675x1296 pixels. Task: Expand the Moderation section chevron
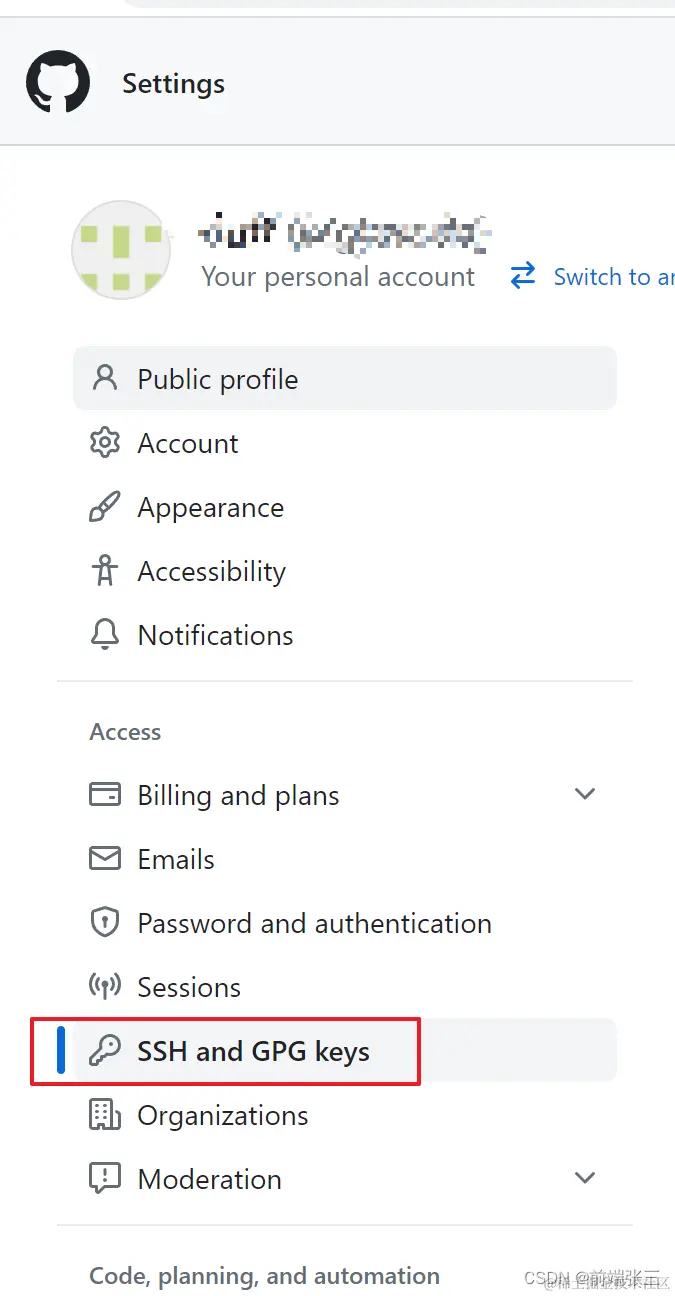585,1178
